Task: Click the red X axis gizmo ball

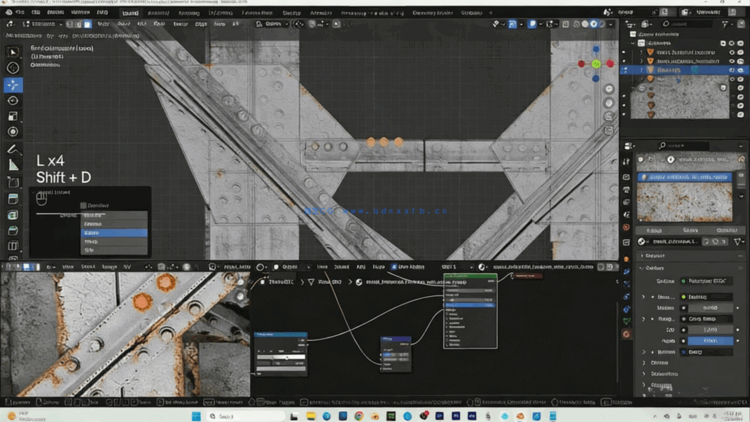Action: [x=610, y=64]
